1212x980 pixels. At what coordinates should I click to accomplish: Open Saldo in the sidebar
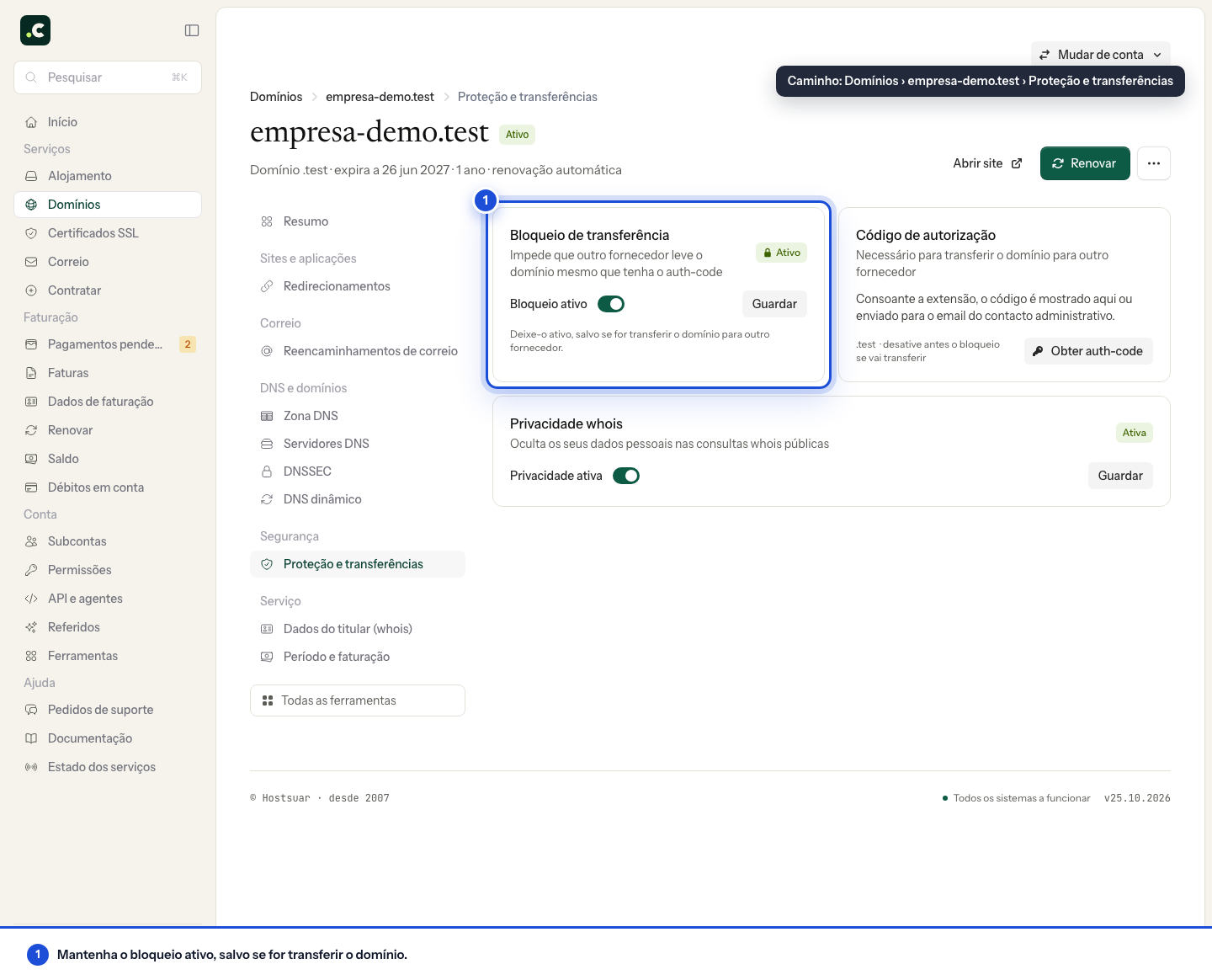point(108,459)
